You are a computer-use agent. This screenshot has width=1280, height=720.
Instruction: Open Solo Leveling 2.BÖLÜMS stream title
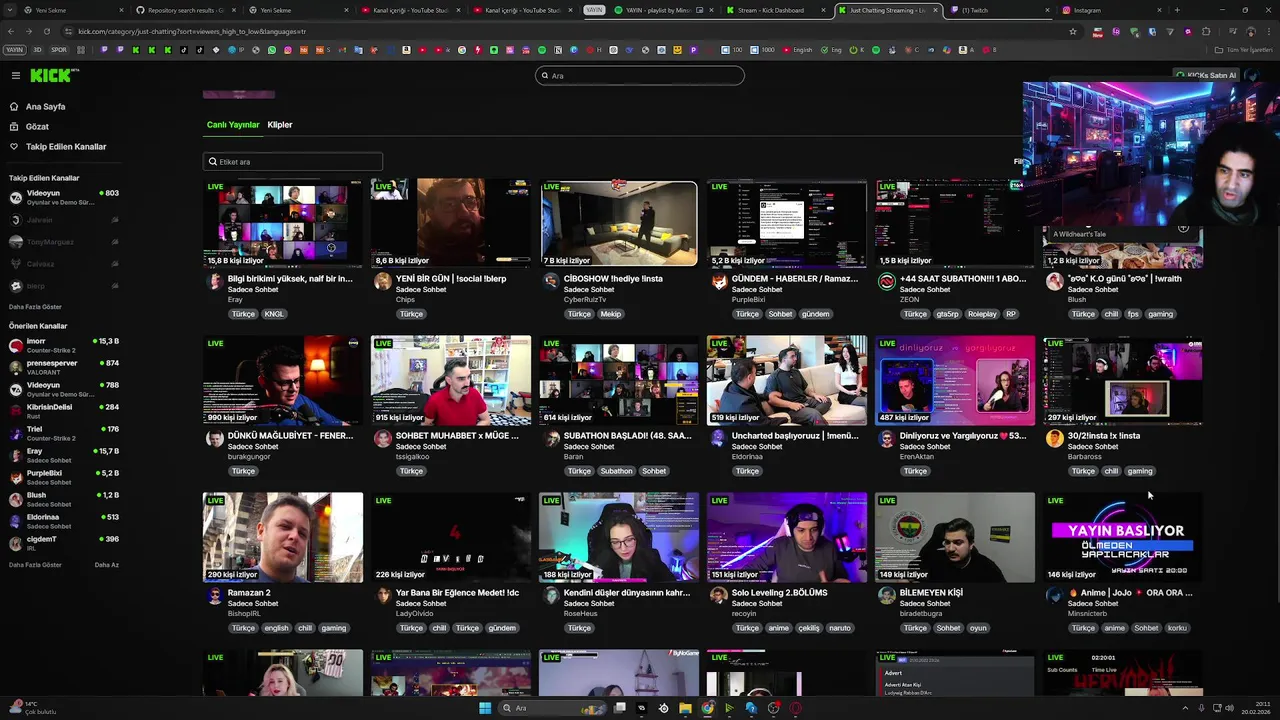[x=780, y=593]
